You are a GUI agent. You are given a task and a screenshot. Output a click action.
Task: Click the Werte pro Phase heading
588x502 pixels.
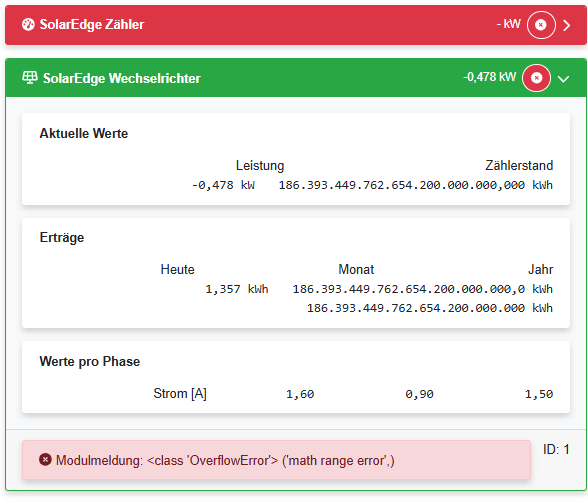point(90,361)
